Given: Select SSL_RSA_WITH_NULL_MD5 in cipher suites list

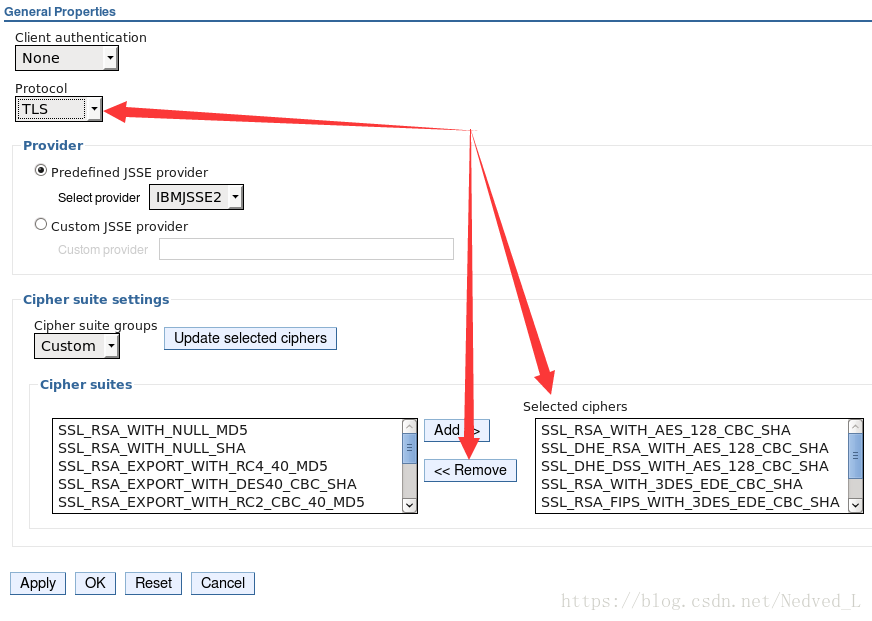Looking at the screenshot, I should click(x=227, y=430).
